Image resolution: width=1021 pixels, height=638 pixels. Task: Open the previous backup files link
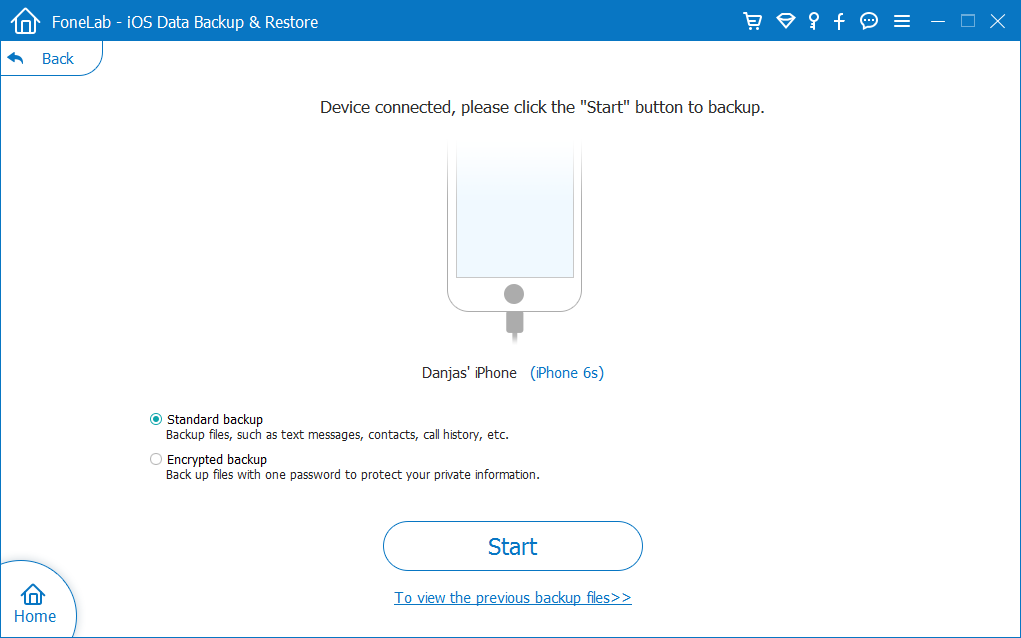(x=512, y=597)
